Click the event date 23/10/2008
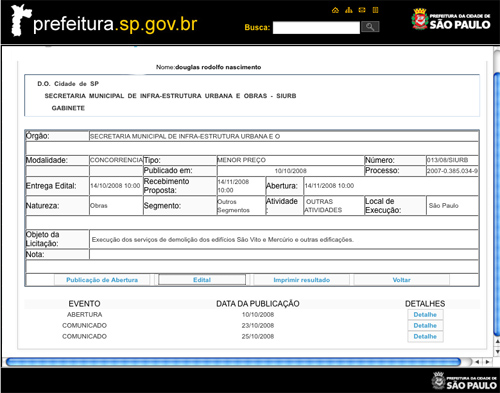 click(258, 325)
